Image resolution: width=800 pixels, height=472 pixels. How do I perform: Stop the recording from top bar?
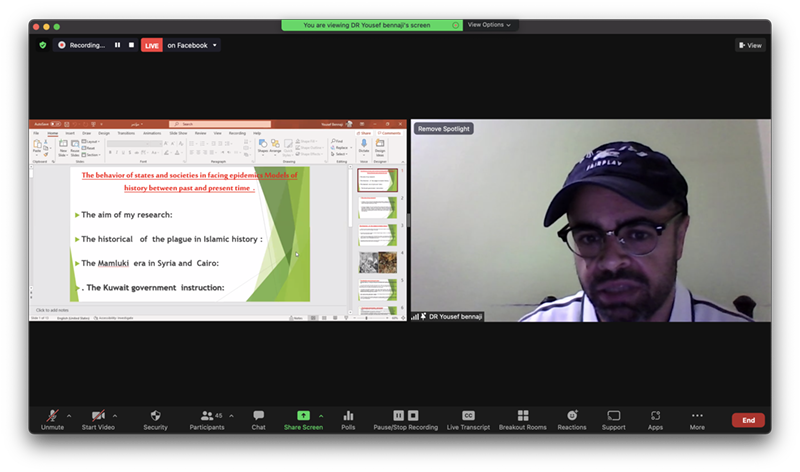click(x=131, y=45)
